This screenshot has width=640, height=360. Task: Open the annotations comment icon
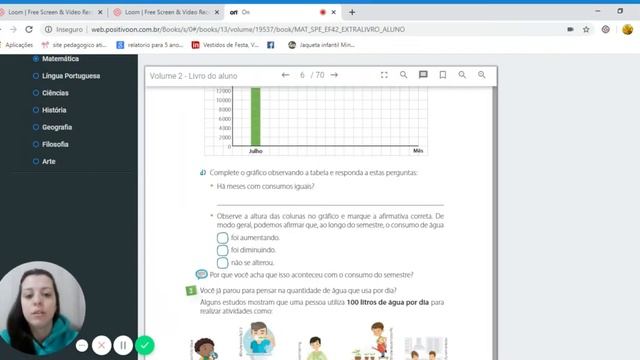pyautogui.click(x=423, y=75)
